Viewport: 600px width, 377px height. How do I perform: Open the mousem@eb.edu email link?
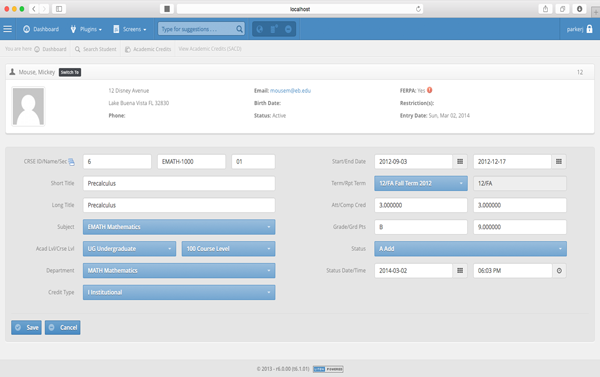tap(290, 91)
